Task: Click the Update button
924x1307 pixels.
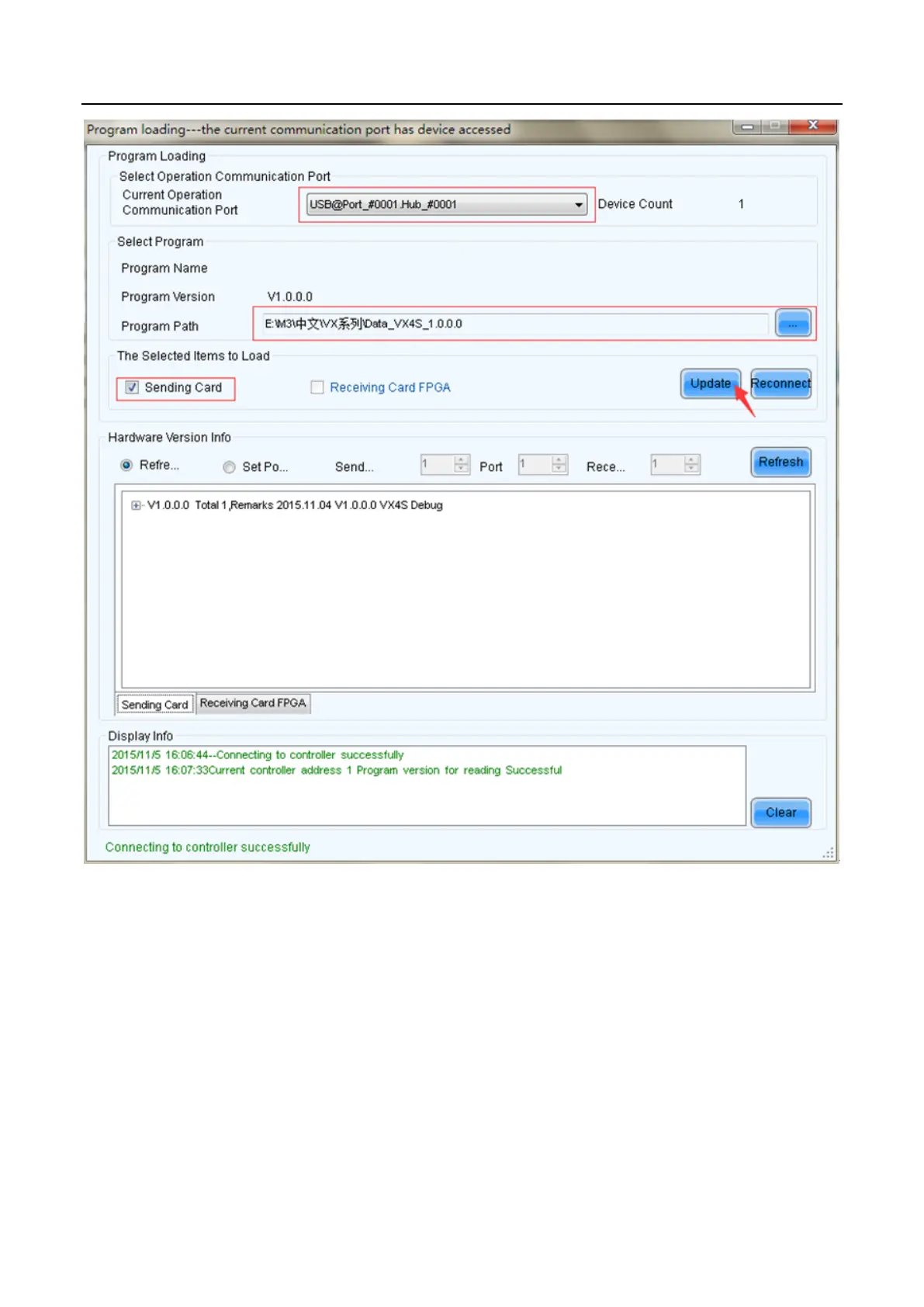Action: point(711,383)
